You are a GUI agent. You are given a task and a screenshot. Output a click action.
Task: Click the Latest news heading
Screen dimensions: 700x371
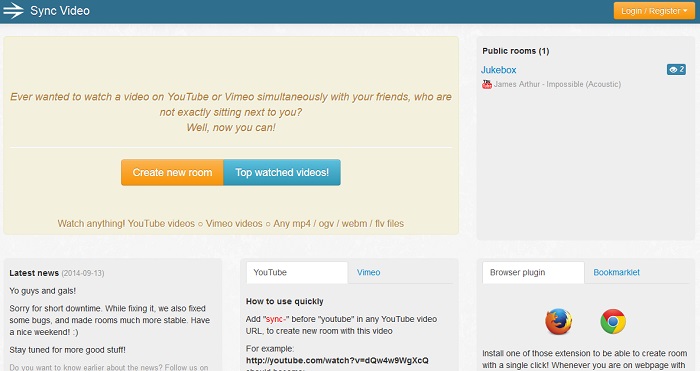click(34, 273)
